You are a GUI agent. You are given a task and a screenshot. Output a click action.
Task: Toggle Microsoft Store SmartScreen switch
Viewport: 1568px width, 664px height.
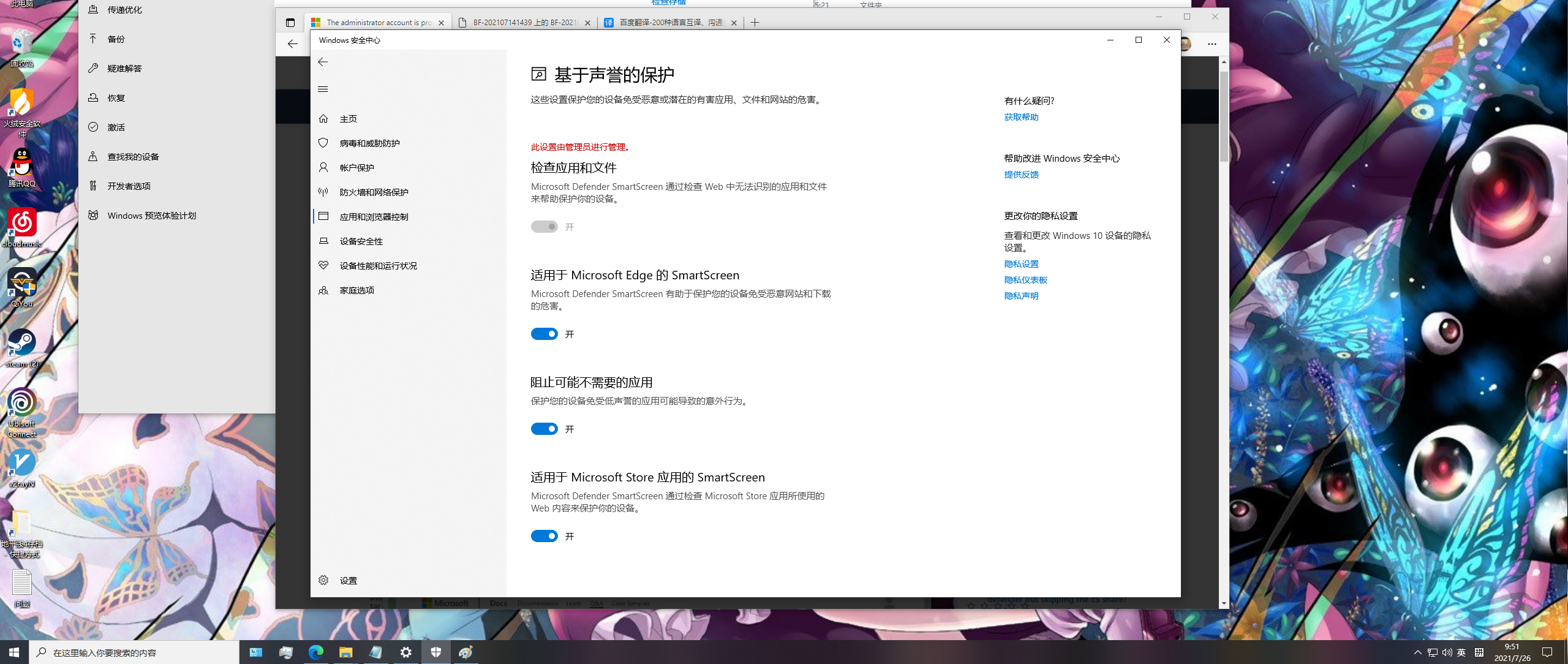(x=544, y=536)
